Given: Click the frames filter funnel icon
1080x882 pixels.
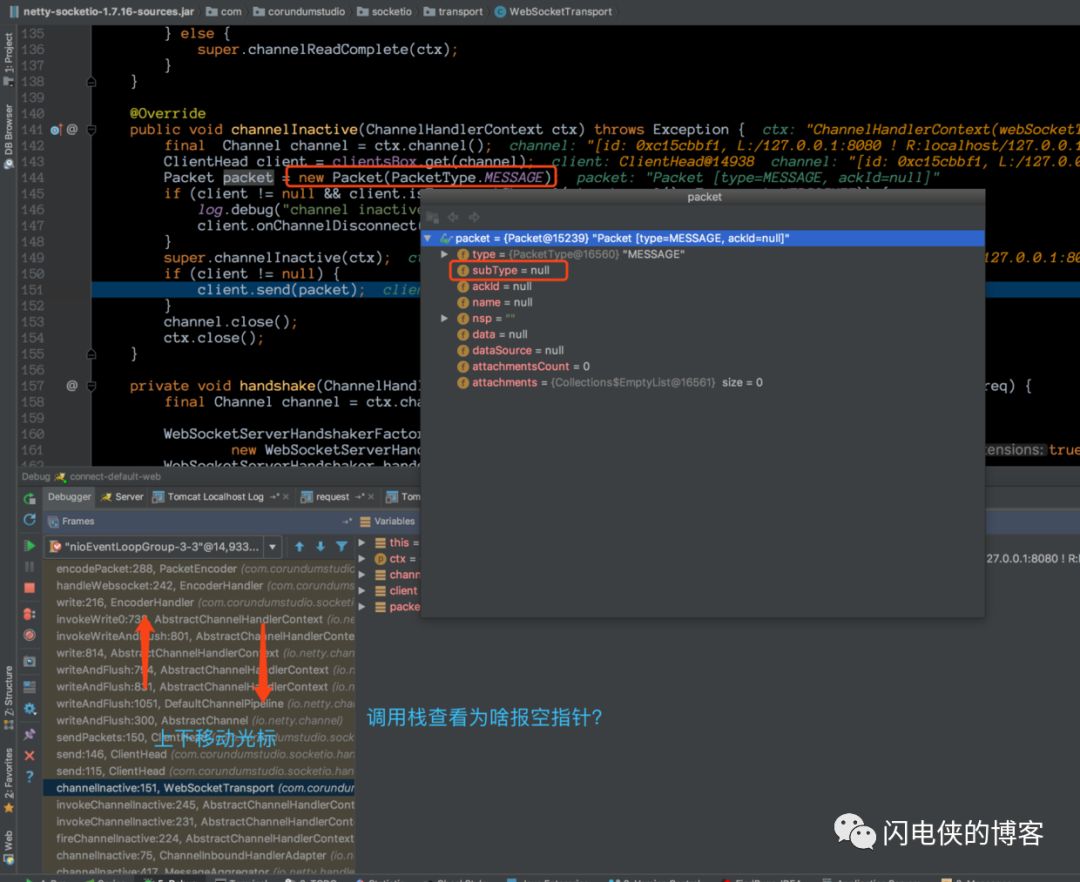Looking at the screenshot, I should [x=342, y=547].
